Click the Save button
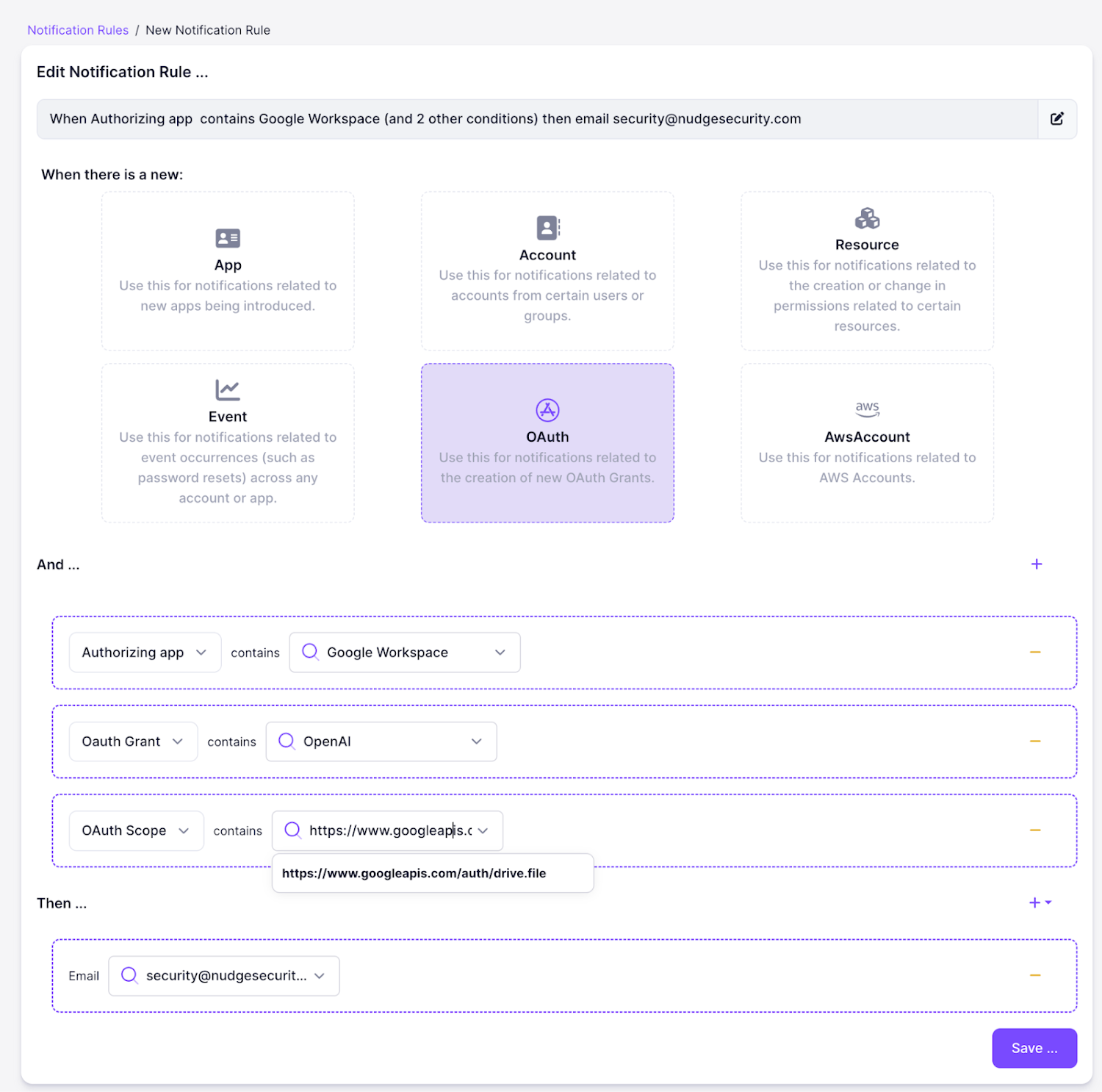The width and height of the screenshot is (1102, 1092). tap(1034, 1048)
